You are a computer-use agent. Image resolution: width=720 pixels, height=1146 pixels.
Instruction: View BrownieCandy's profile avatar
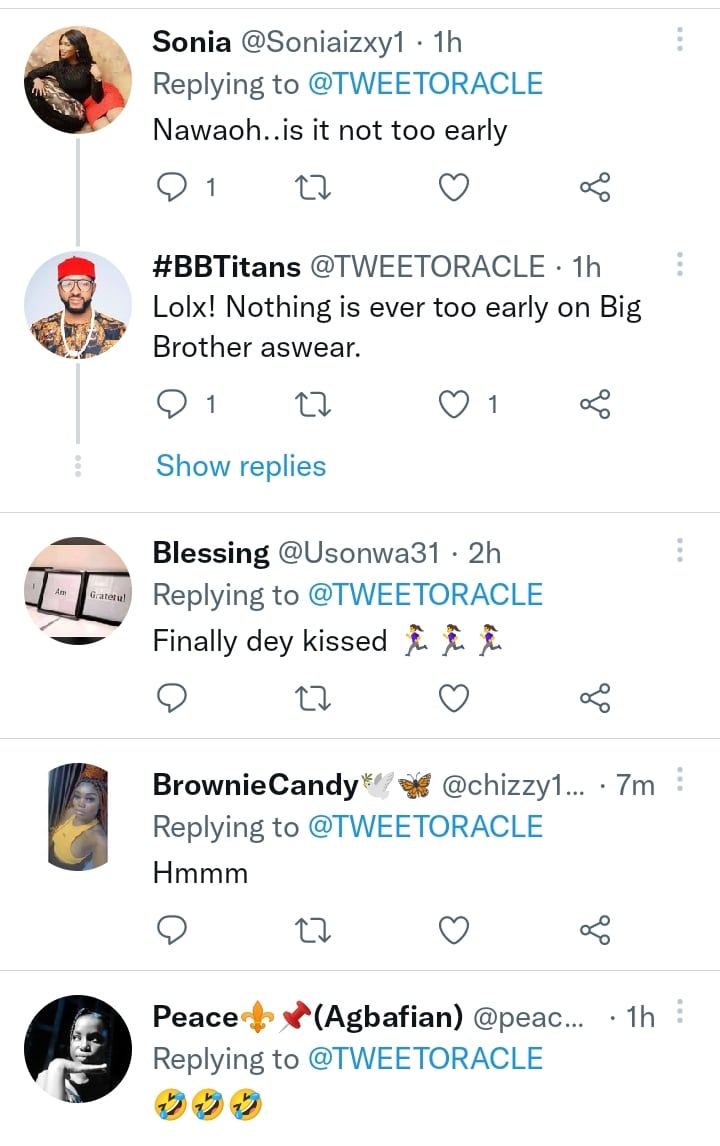click(x=78, y=817)
